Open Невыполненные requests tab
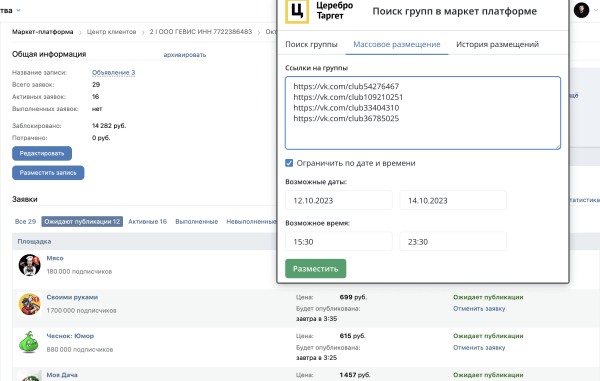The image size is (600, 381). (251, 221)
